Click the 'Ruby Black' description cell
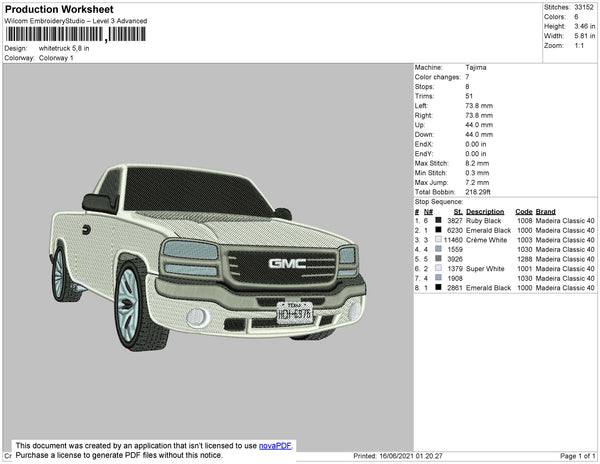600x464 pixels. click(x=483, y=221)
